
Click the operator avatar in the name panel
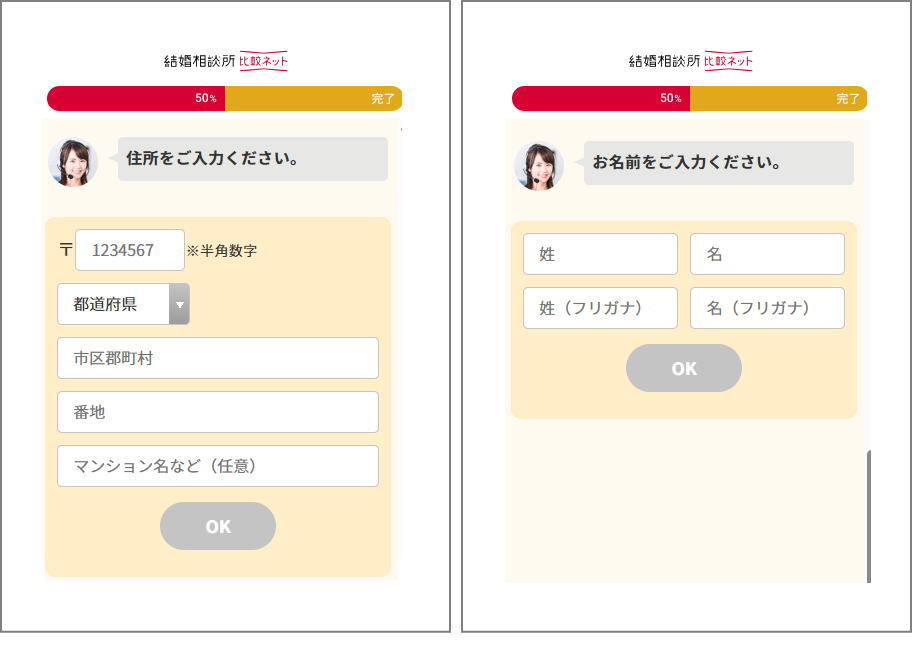click(x=539, y=166)
